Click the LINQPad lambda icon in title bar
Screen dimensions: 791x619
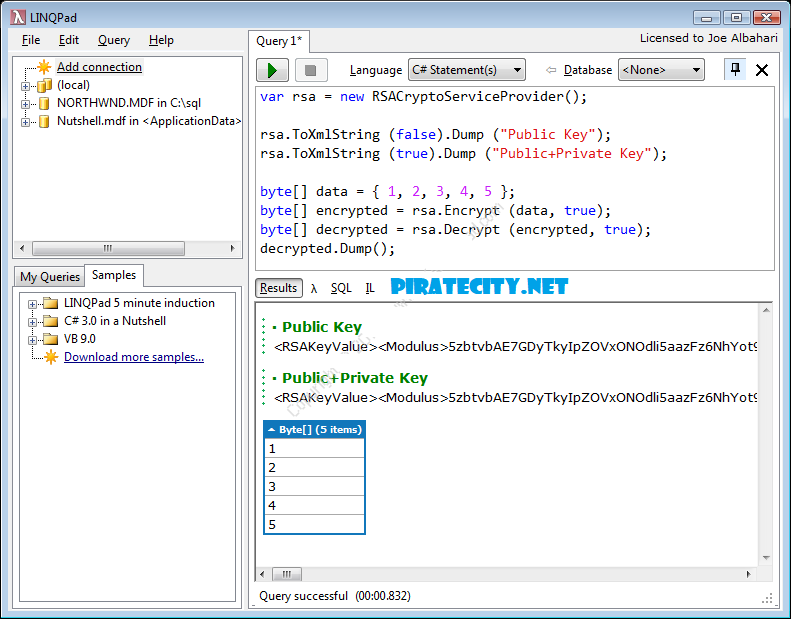click(x=18, y=17)
